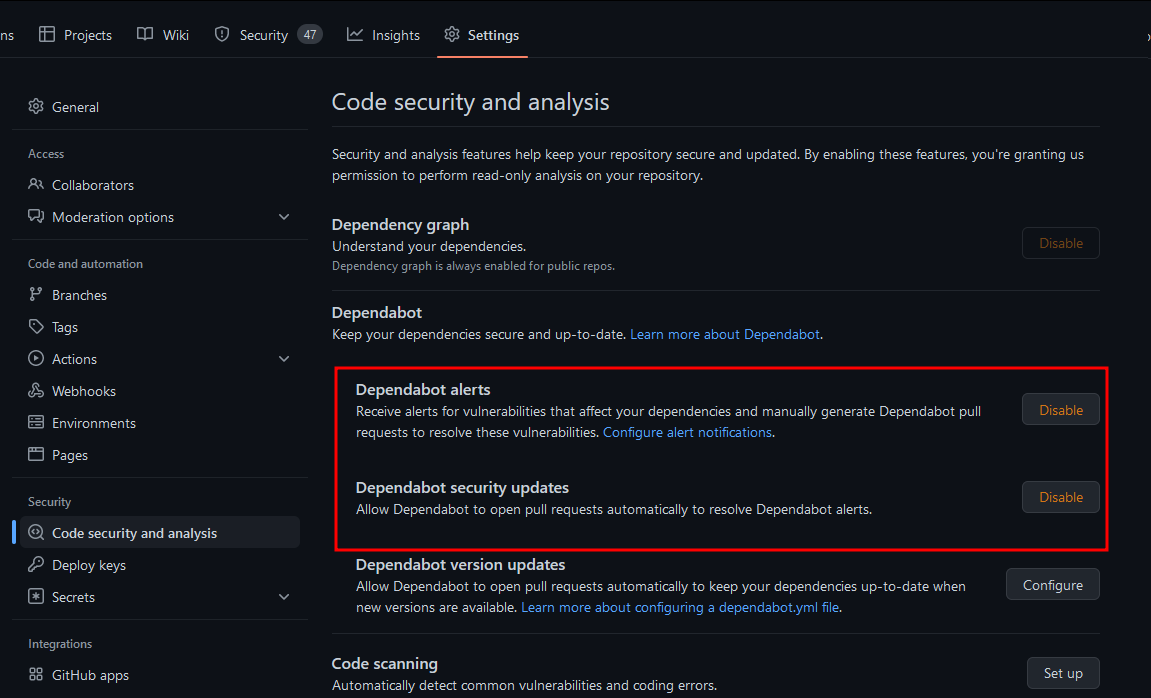Disable Dependabot security updates
Screen dimensions: 1151x698
pyautogui.click(x=1061, y=497)
